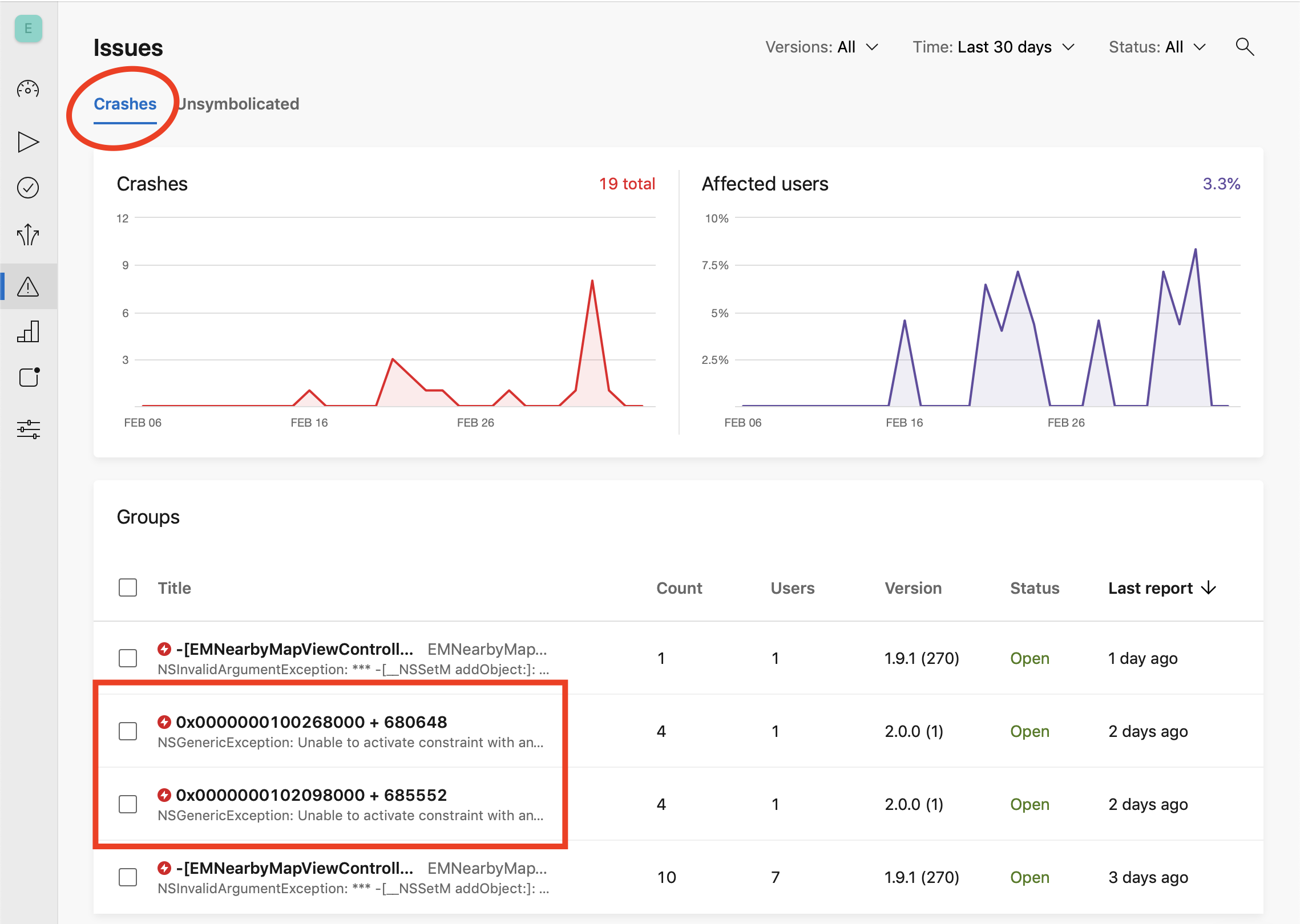Open the Settings sliders sidebar icon
Image resolution: width=1300 pixels, height=924 pixels.
coord(28,429)
